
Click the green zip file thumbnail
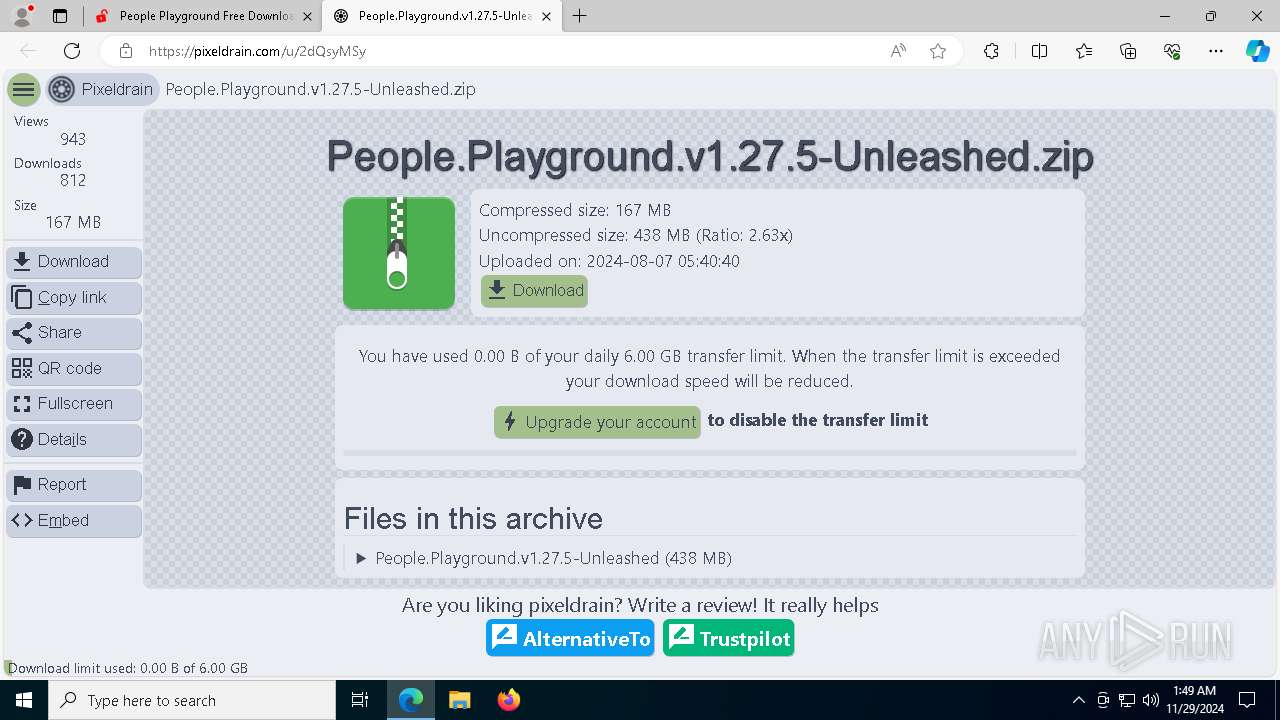coord(399,253)
